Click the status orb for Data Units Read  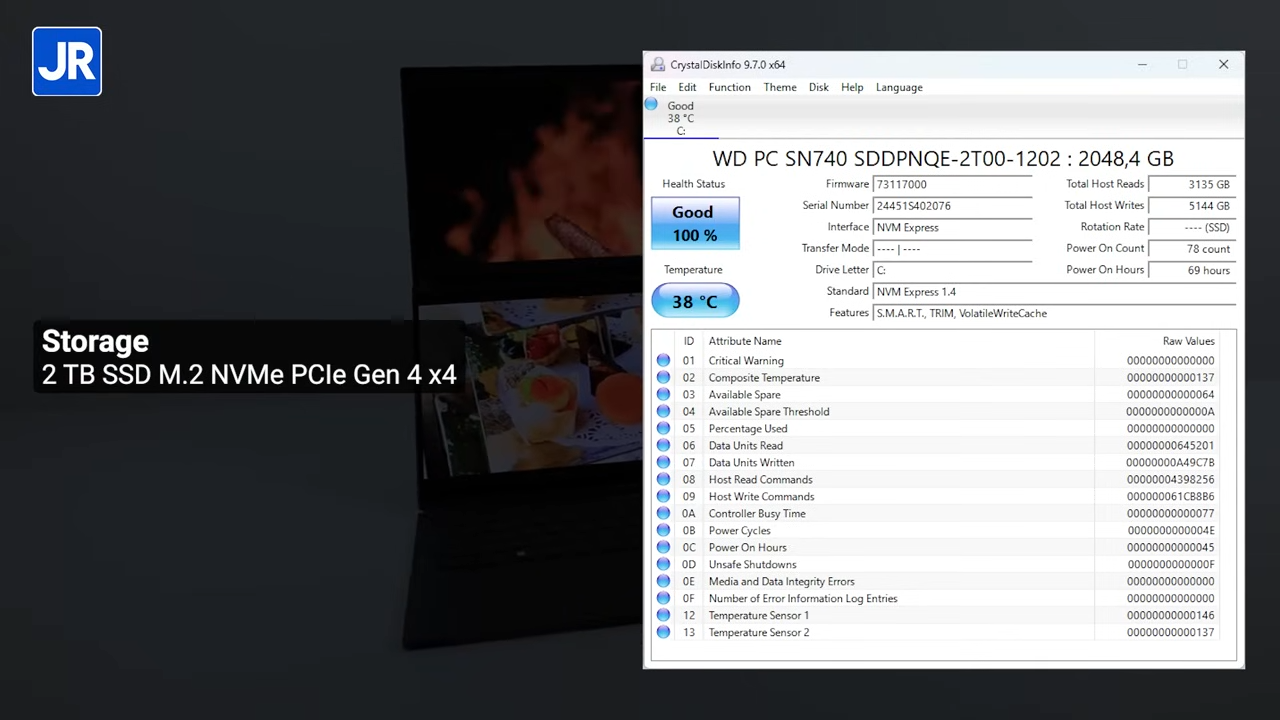coord(663,446)
